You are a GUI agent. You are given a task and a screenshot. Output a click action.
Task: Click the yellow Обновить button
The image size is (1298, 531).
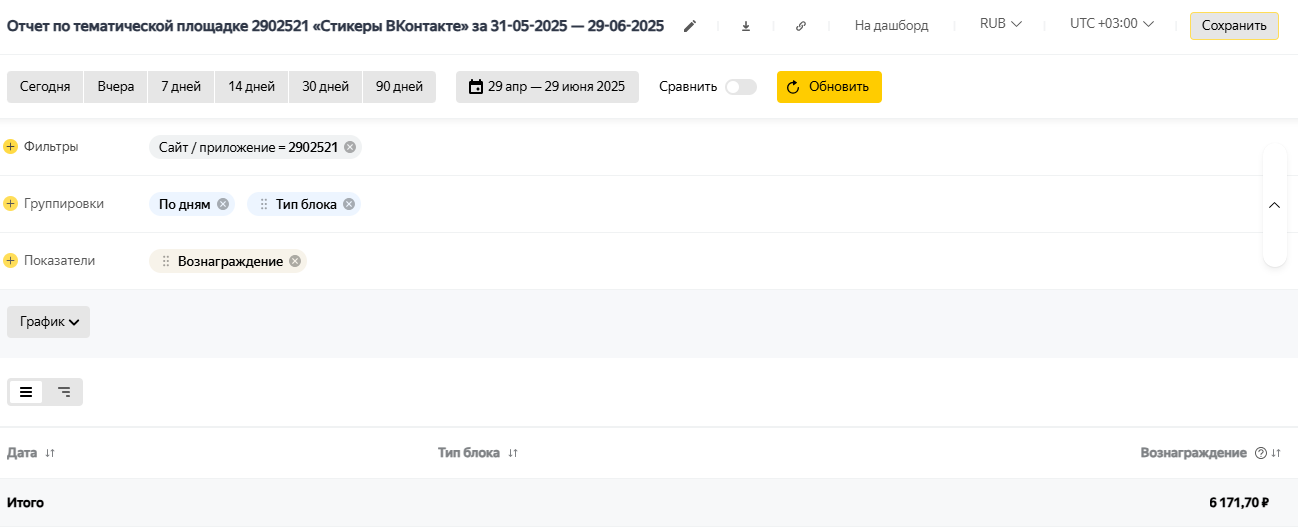tap(829, 87)
